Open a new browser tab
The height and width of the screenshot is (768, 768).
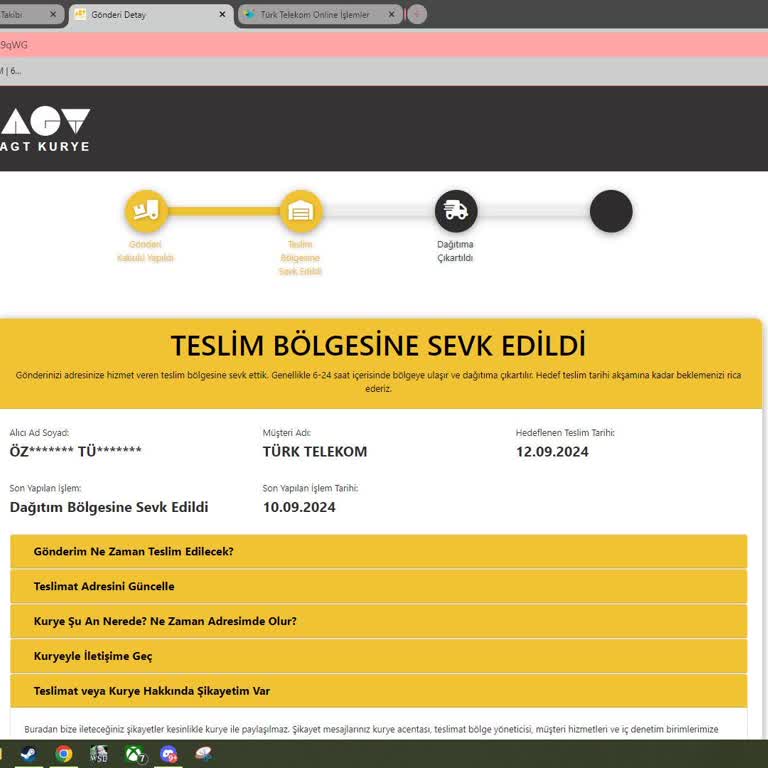[x=417, y=14]
